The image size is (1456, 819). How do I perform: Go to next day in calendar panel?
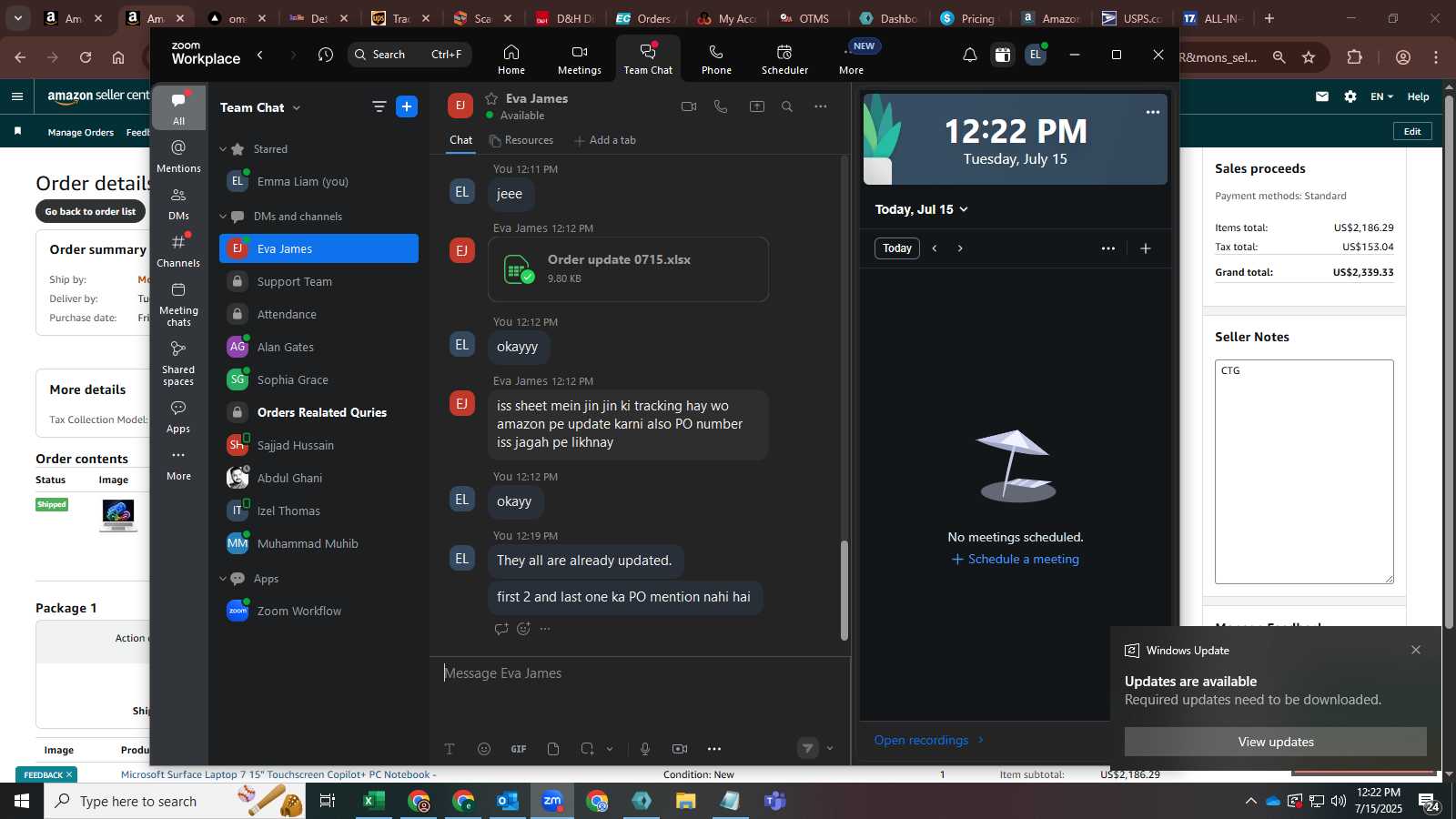960,248
